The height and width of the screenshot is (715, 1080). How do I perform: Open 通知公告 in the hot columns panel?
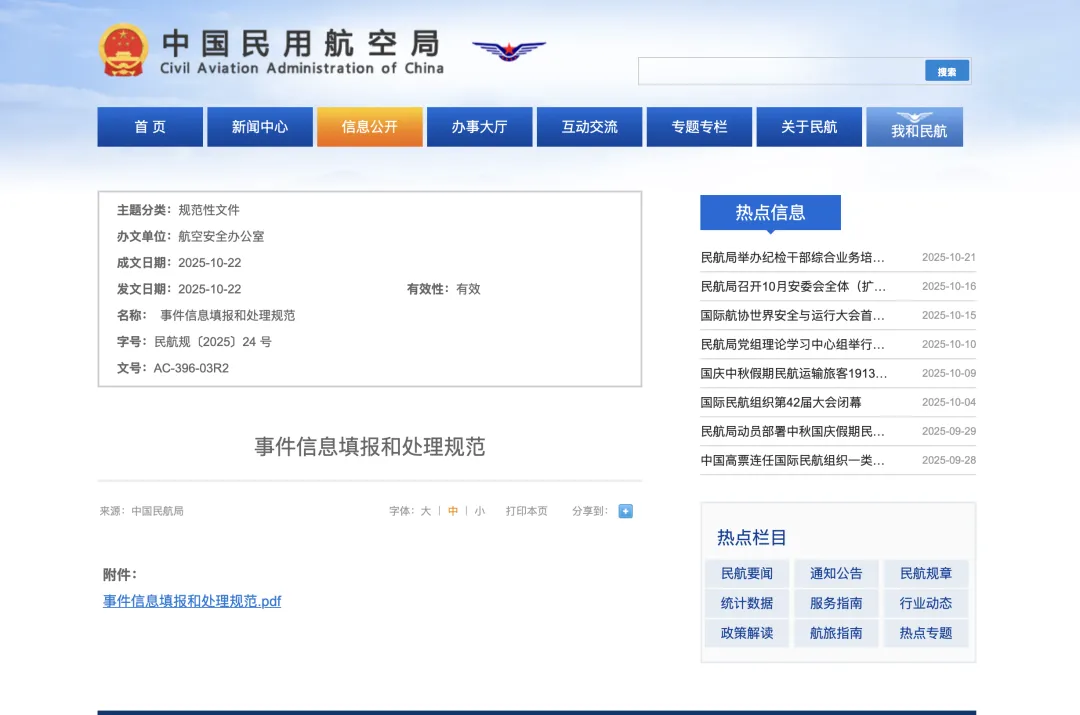(x=835, y=572)
